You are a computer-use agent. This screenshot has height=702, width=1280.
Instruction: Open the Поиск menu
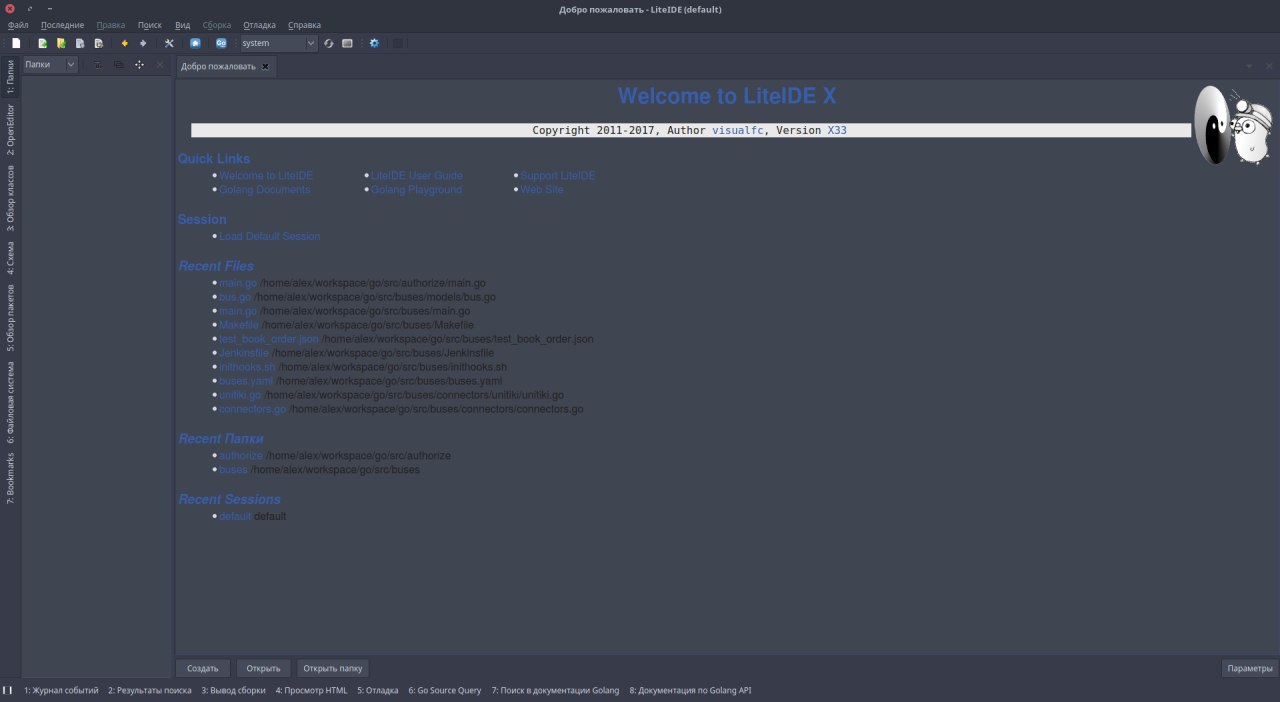[x=150, y=24]
